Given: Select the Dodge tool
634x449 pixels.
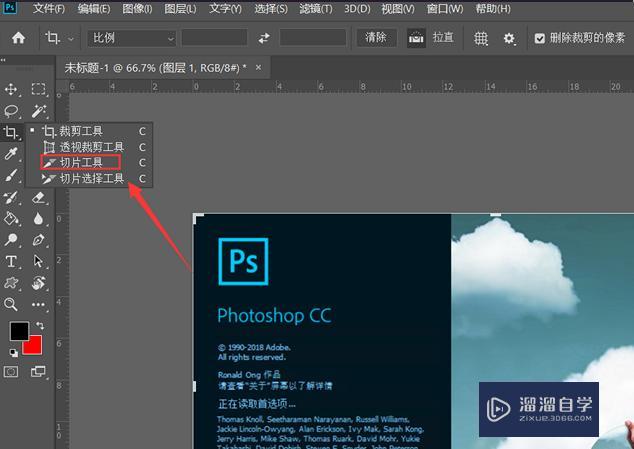Looking at the screenshot, I should pyautogui.click(x=11, y=240).
